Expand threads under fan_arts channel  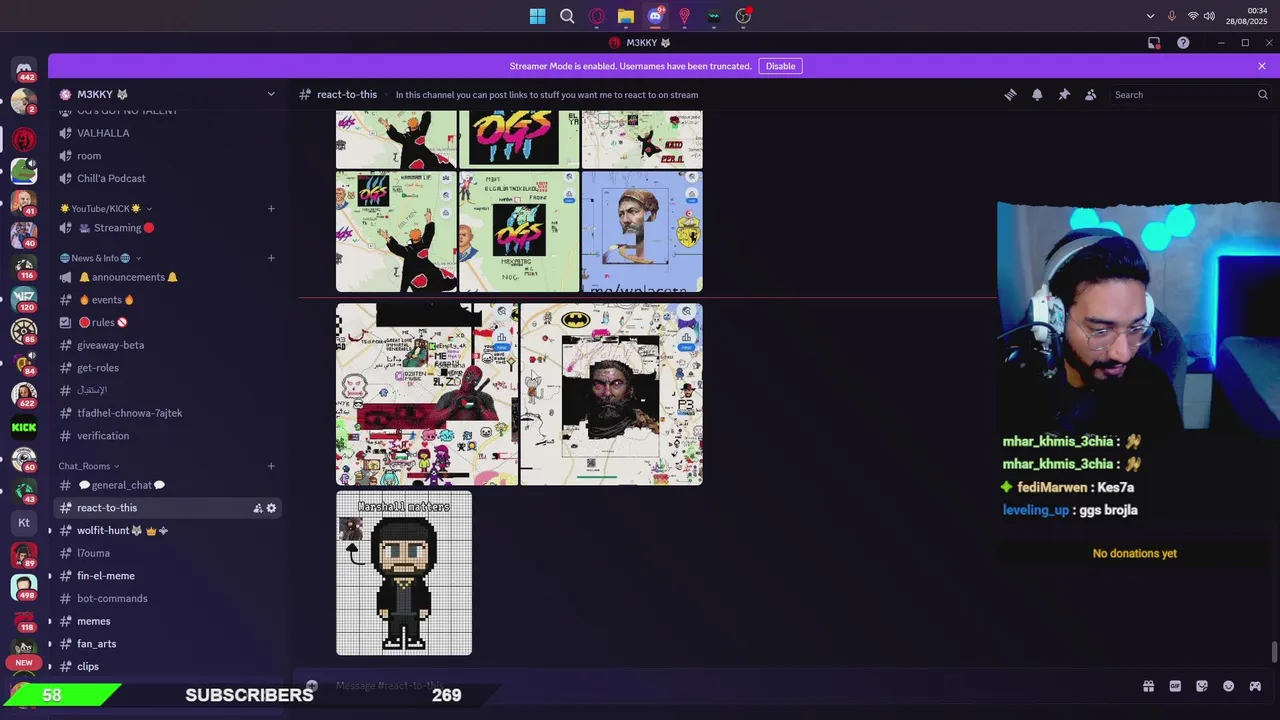click(50, 644)
